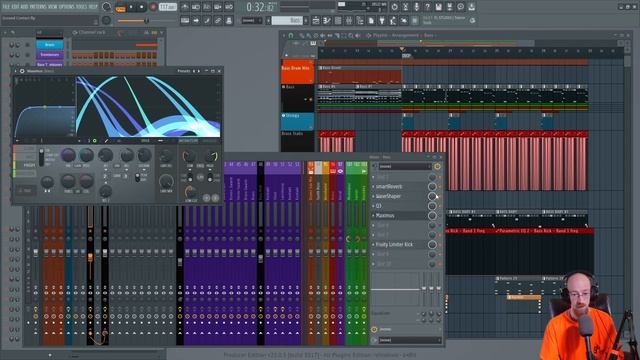
Task: Open mixer output dropdown at bottom
Action: coord(410,340)
